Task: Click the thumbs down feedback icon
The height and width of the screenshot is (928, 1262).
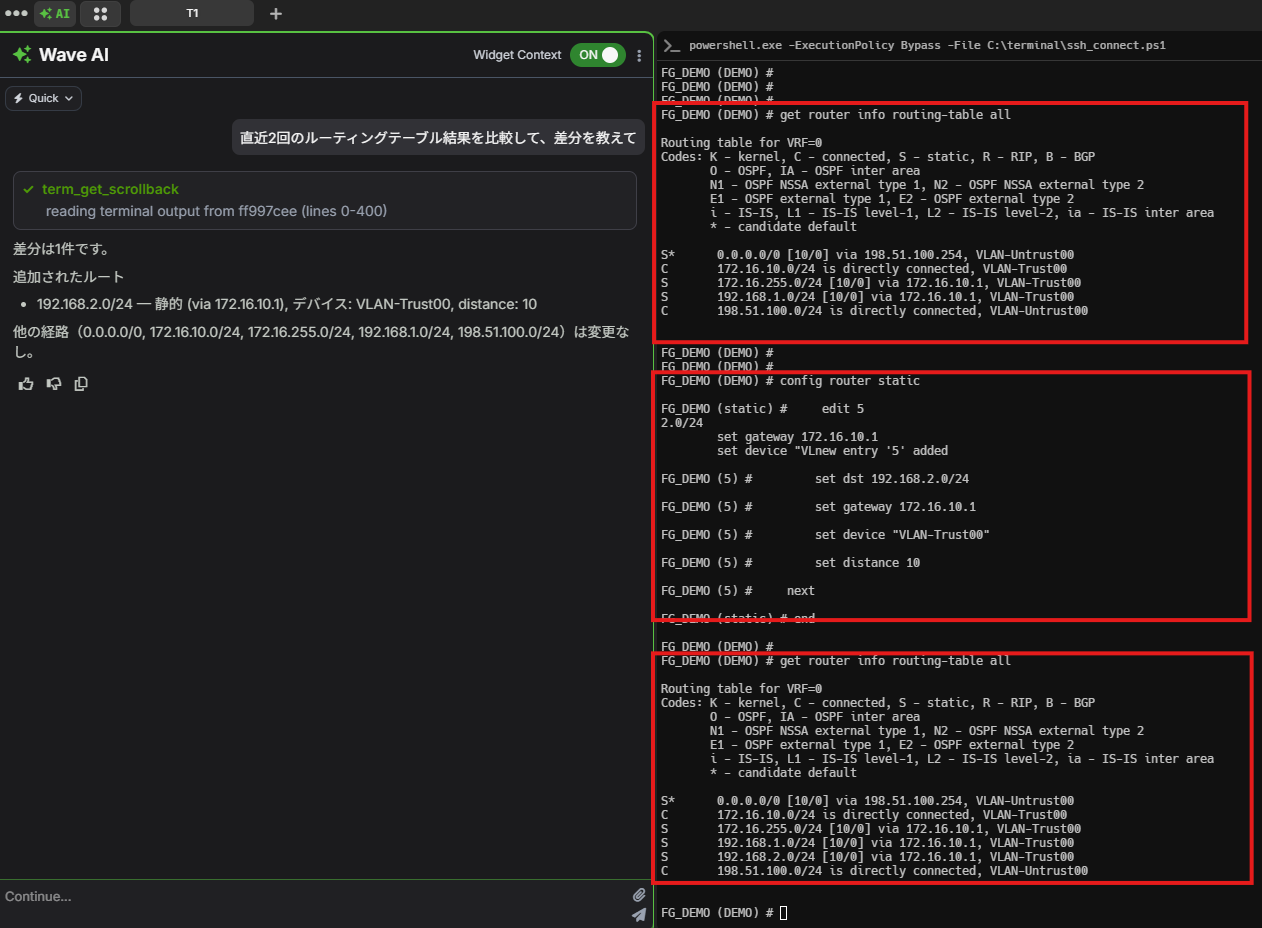Action: click(54, 384)
